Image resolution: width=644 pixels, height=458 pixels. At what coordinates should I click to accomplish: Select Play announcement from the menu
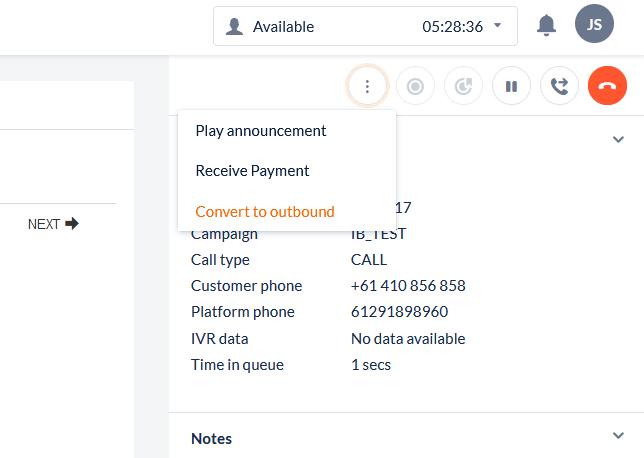click(x=261, y=131)
